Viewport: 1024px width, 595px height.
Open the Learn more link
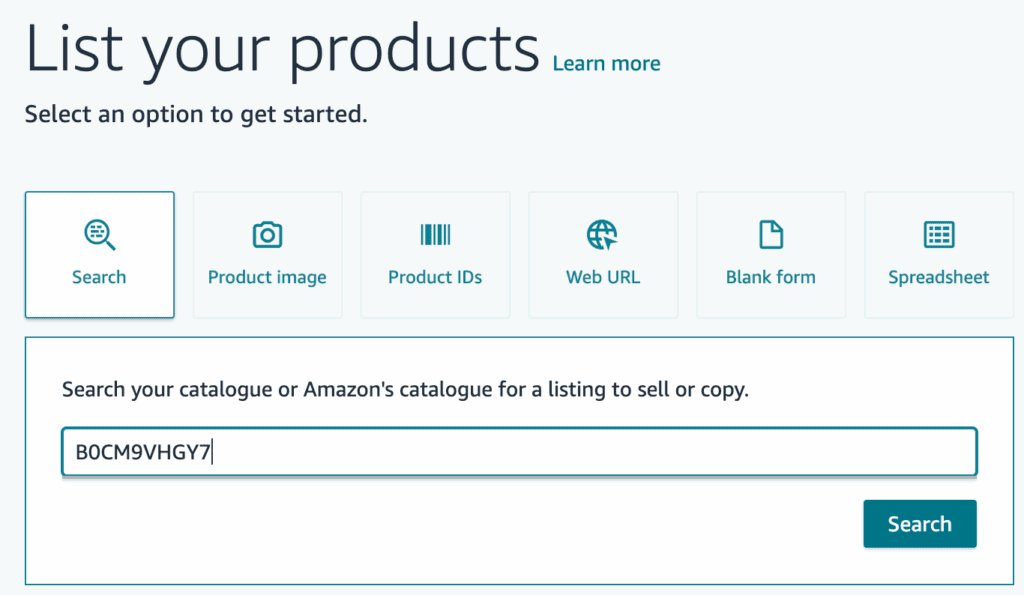tap(606, 64)
